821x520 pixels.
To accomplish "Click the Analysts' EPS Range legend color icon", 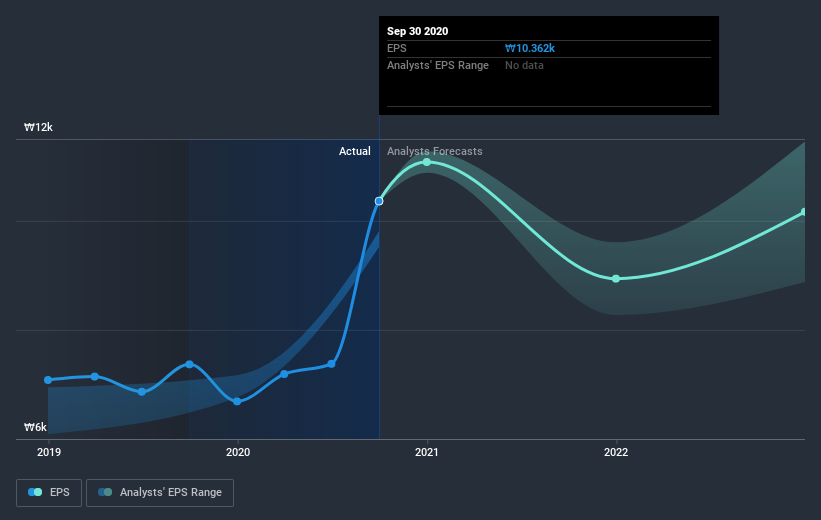I will click(105, 492).
